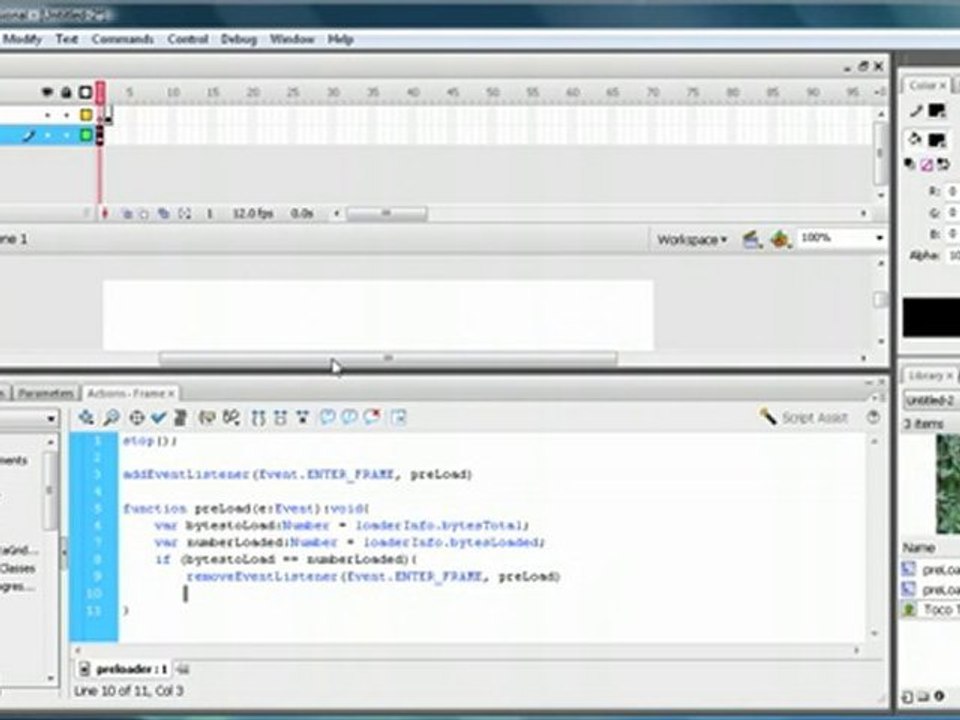This screenshot has width=960, height=720.
Task: Click the Center frame icon in timeline
Action: point(105,214)
